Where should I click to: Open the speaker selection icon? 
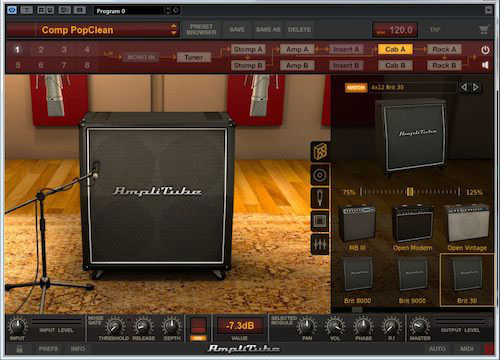pos(320,175)
